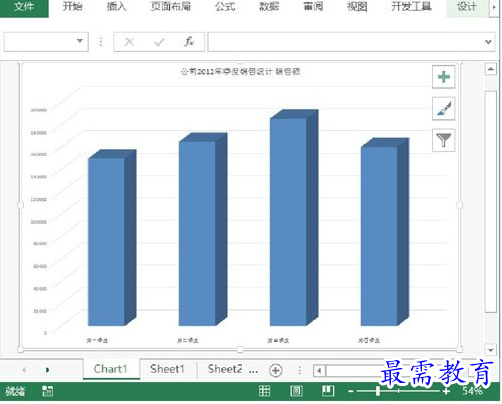
Task: Switch to the 视图 ribbon tab
Action: [357, 7]
